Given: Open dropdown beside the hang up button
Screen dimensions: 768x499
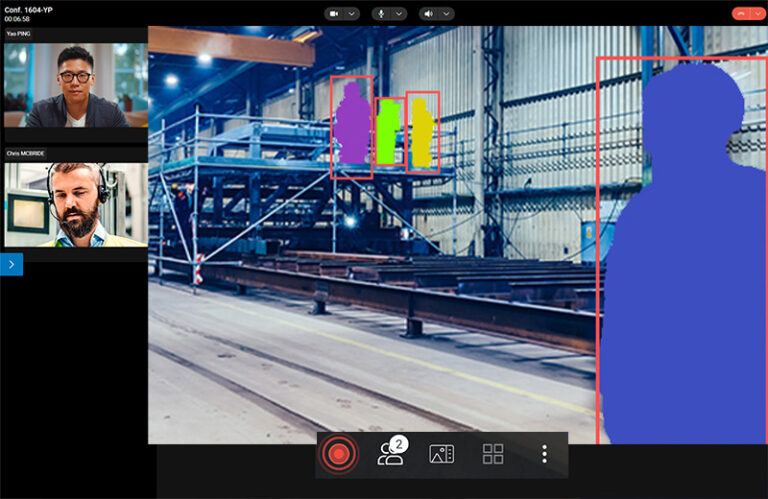Looking at the screenshot, I should pyautogui.click(x=755, y=14).
